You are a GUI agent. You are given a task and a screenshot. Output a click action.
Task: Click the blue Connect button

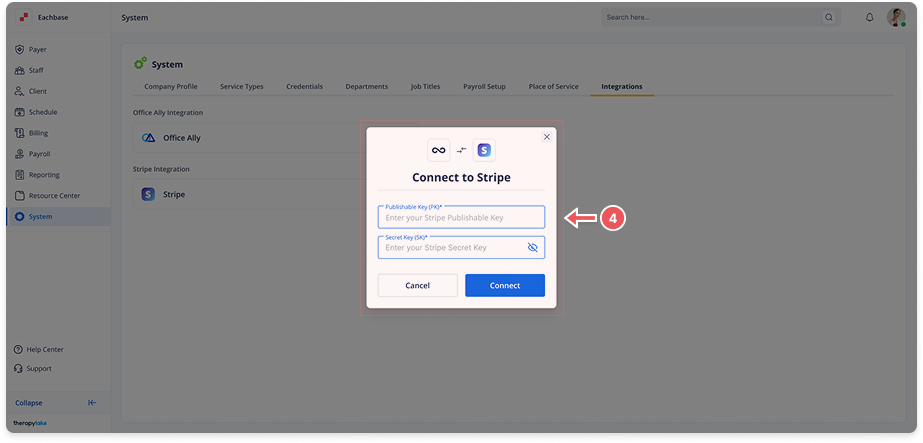[505, 285]
